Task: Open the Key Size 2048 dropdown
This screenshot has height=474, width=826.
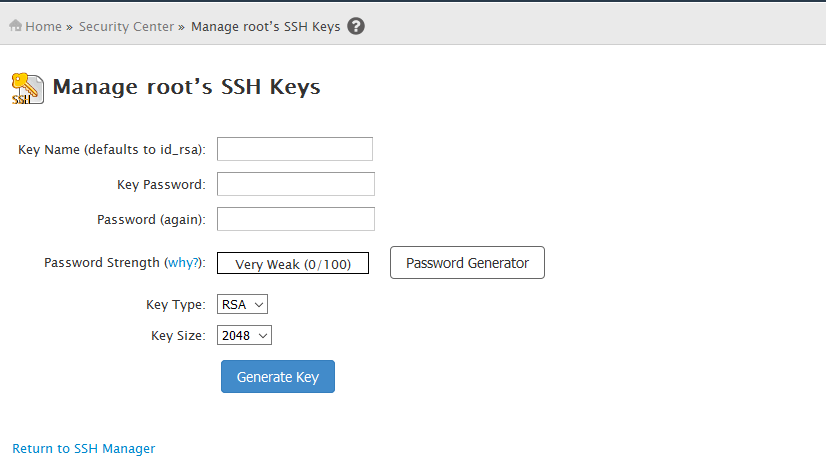Action: coord(244,336)
